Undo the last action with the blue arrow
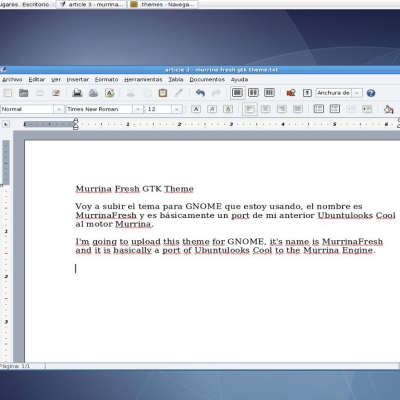Image resolution: width=400 pixels, height=400 pixels. click(200, 93)
